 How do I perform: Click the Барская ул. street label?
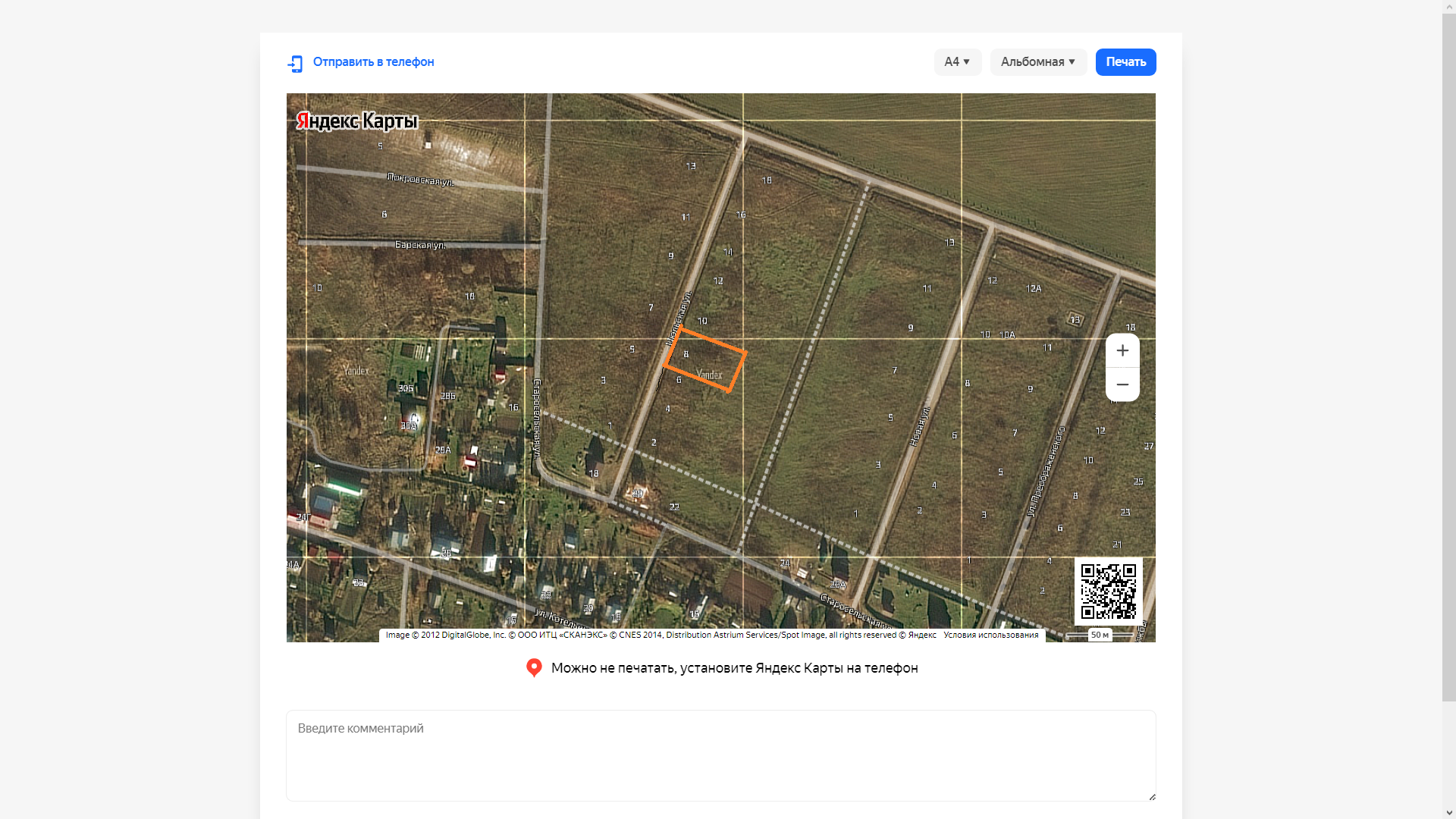419,245
